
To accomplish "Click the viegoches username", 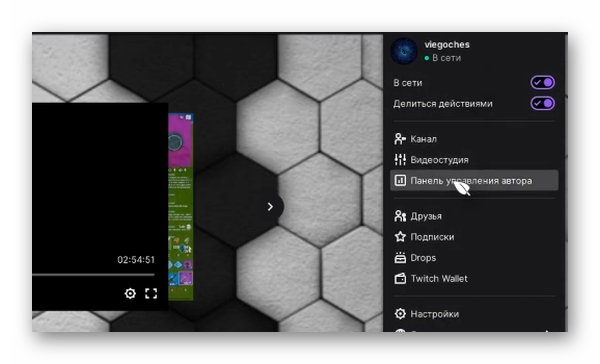I will click(x=447, y=44).
